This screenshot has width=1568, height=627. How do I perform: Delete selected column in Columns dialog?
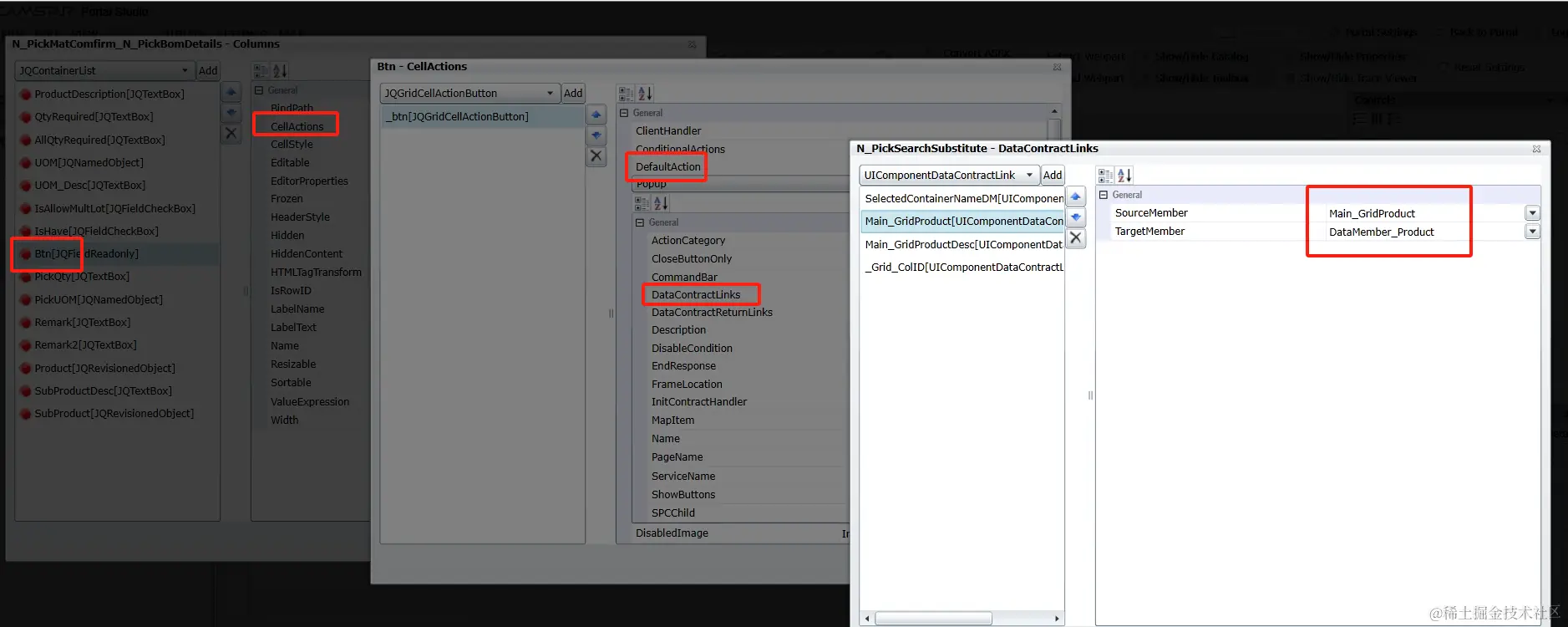231,134
